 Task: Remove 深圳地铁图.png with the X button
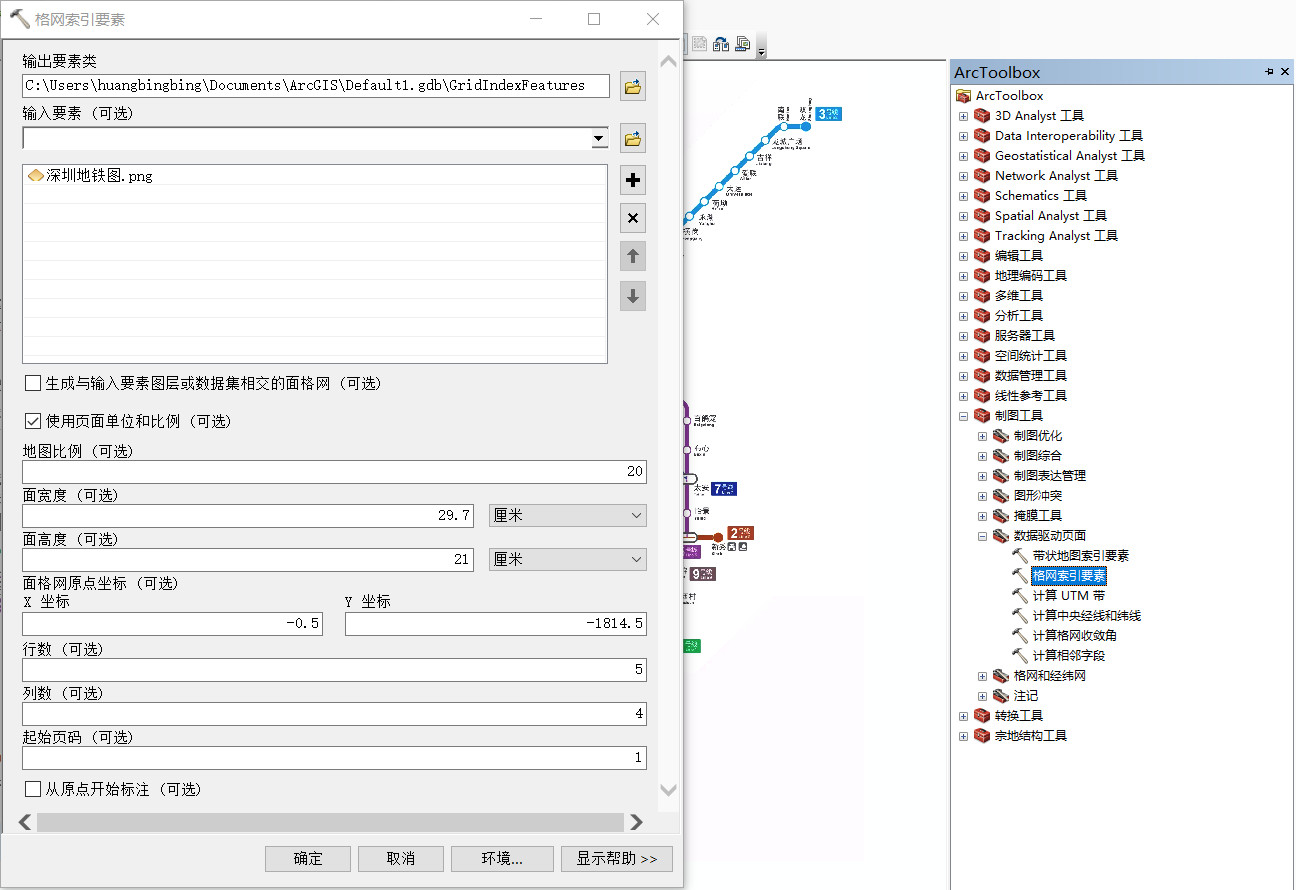pyautogui.click(x=632, y=218)
